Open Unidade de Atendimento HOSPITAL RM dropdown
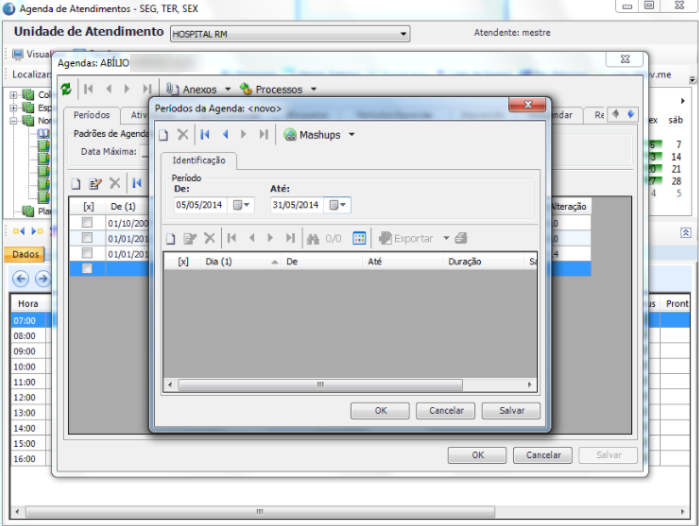The width and height of the screenshot is (699, 526). click(403, 34)
